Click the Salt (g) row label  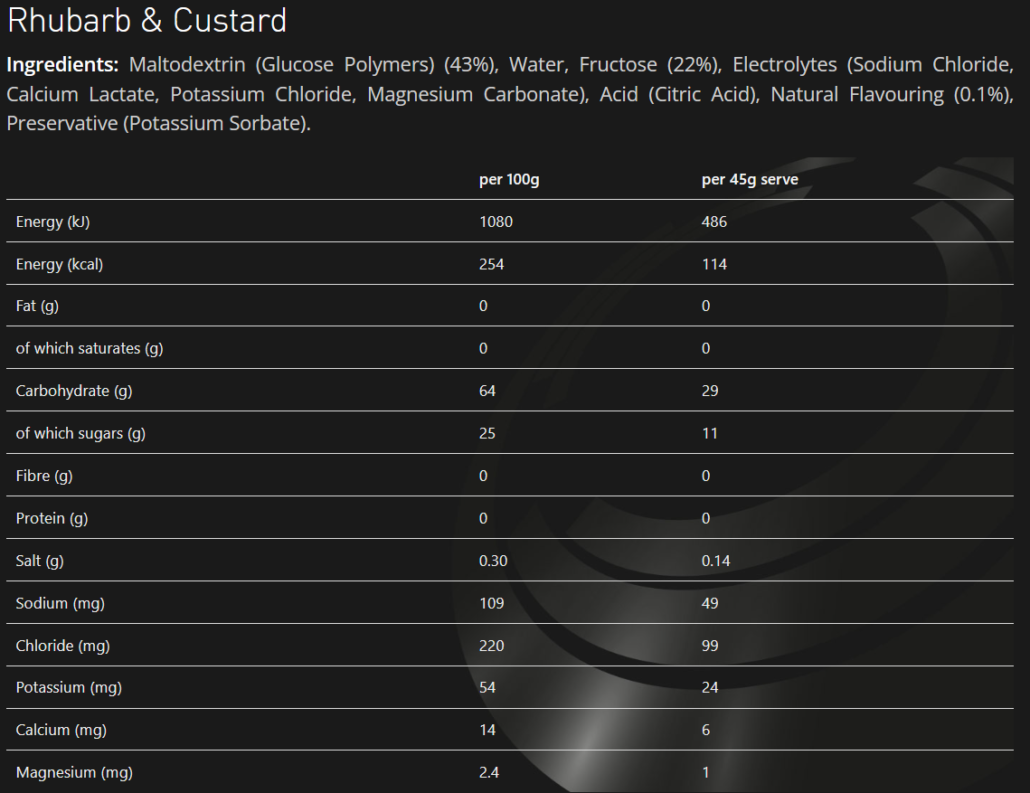click(39, 561)
